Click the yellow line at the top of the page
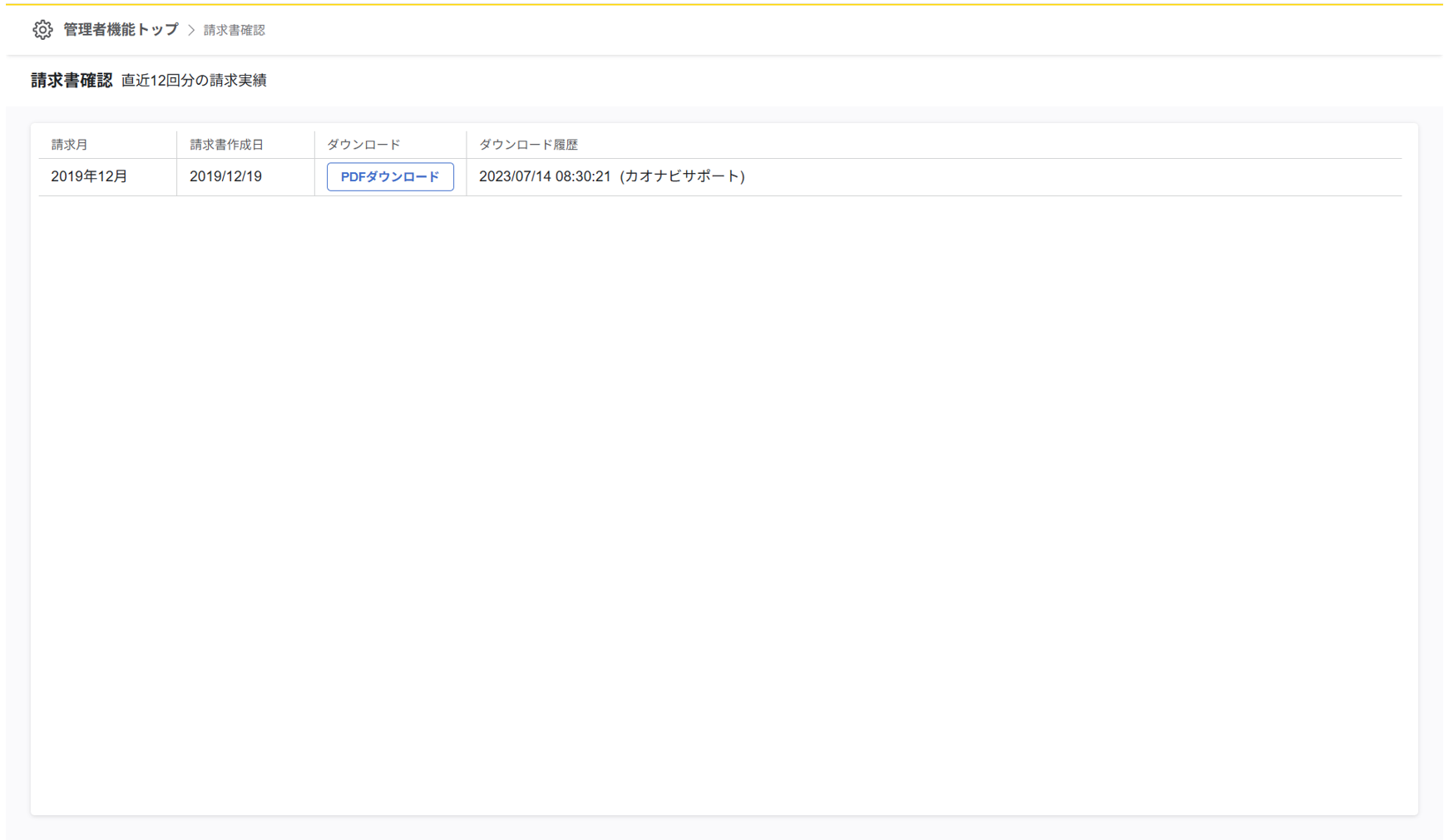Image resolution: width=1448 pixels, height=840 pixels. click(x=724, y=4)
